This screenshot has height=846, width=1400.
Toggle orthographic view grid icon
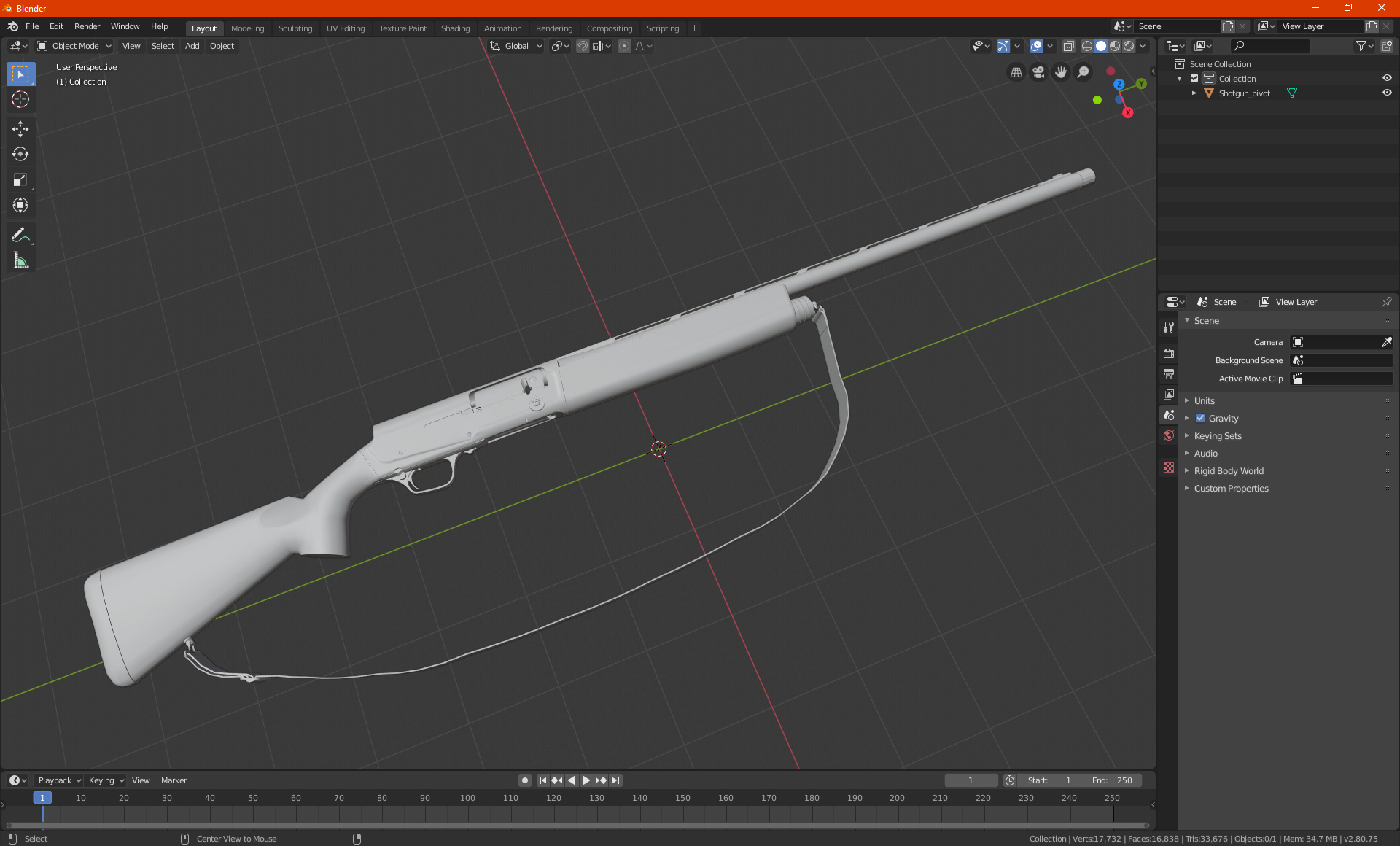pyautogui.click(x=1016, y=72)
